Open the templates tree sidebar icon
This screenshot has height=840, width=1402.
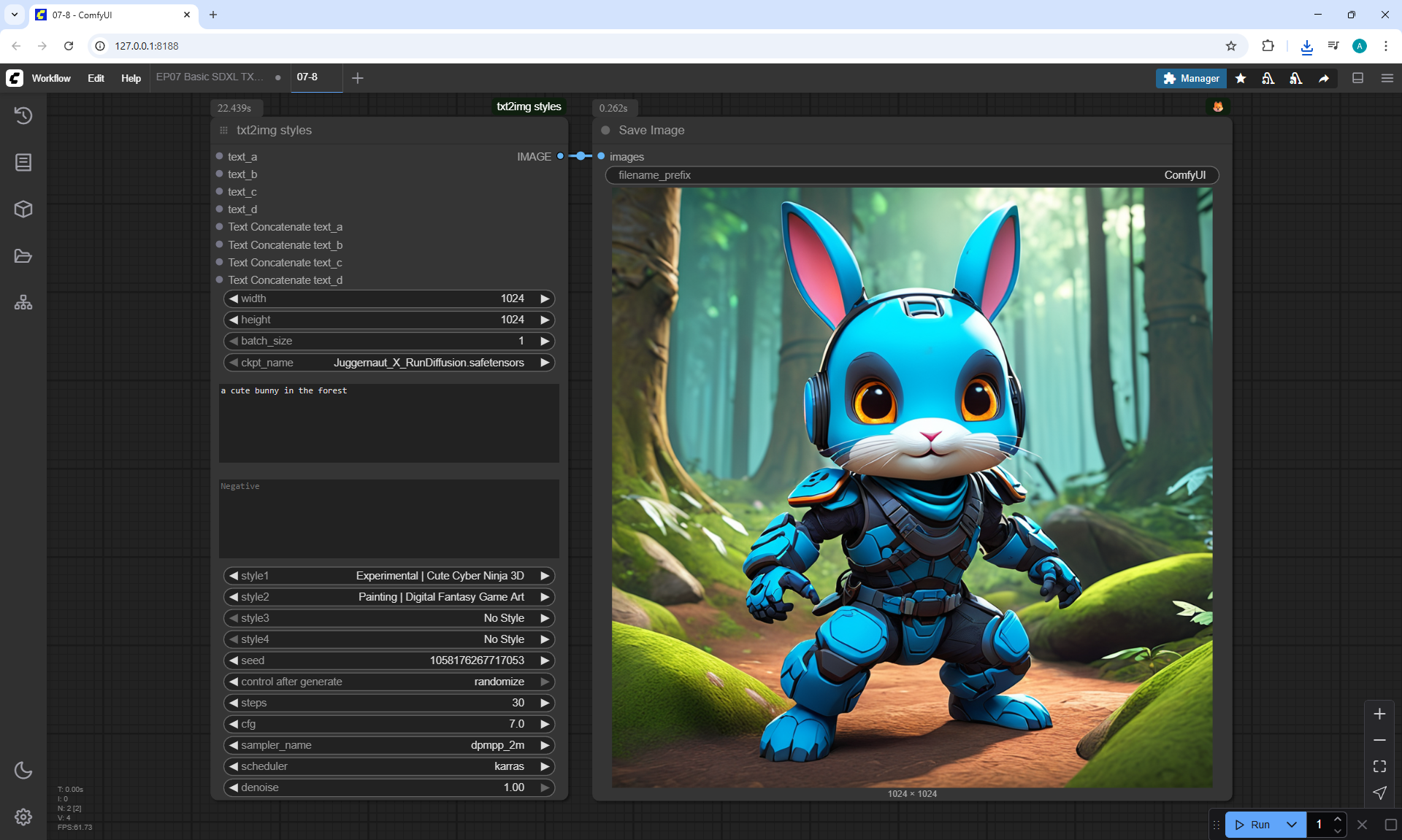click(23, 303)
